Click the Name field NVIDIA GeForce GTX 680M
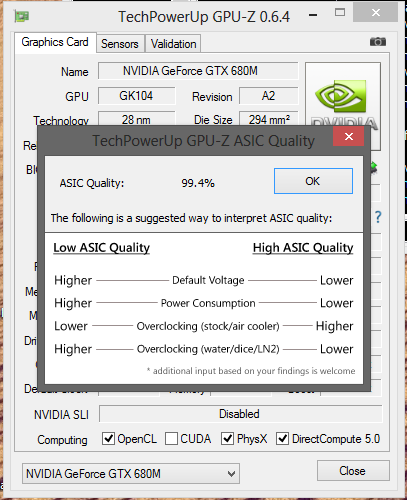 coord(198,71)
